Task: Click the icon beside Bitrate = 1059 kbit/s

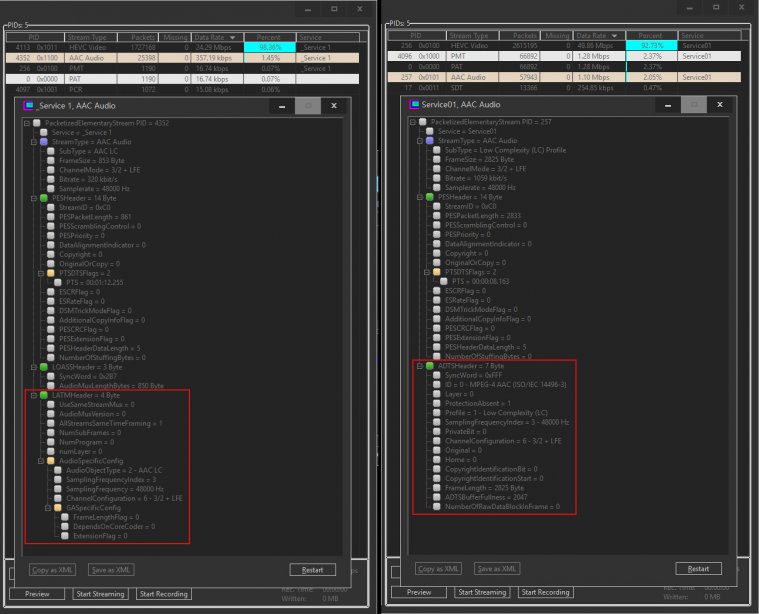Action: tap(437, 178)
